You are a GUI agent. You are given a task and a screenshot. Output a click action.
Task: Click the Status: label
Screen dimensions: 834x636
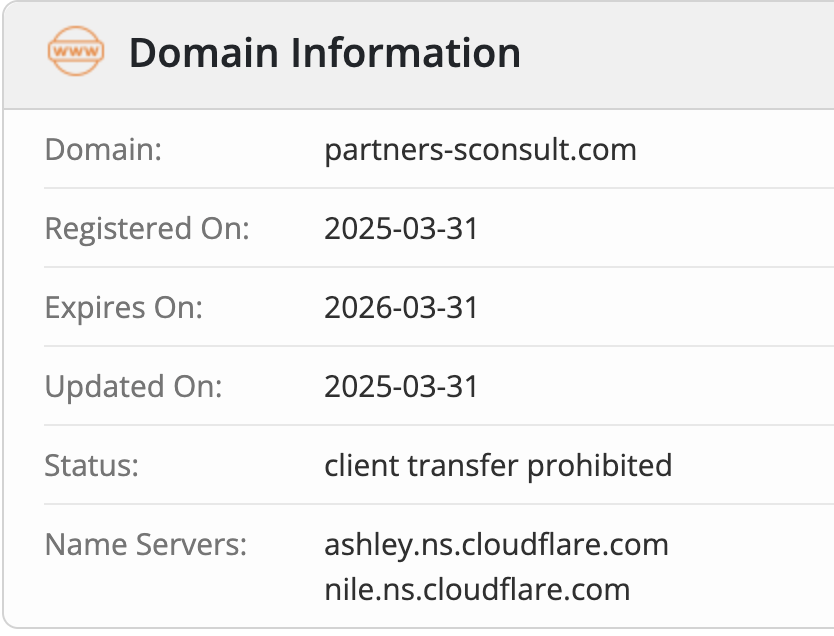click(91, 465)
